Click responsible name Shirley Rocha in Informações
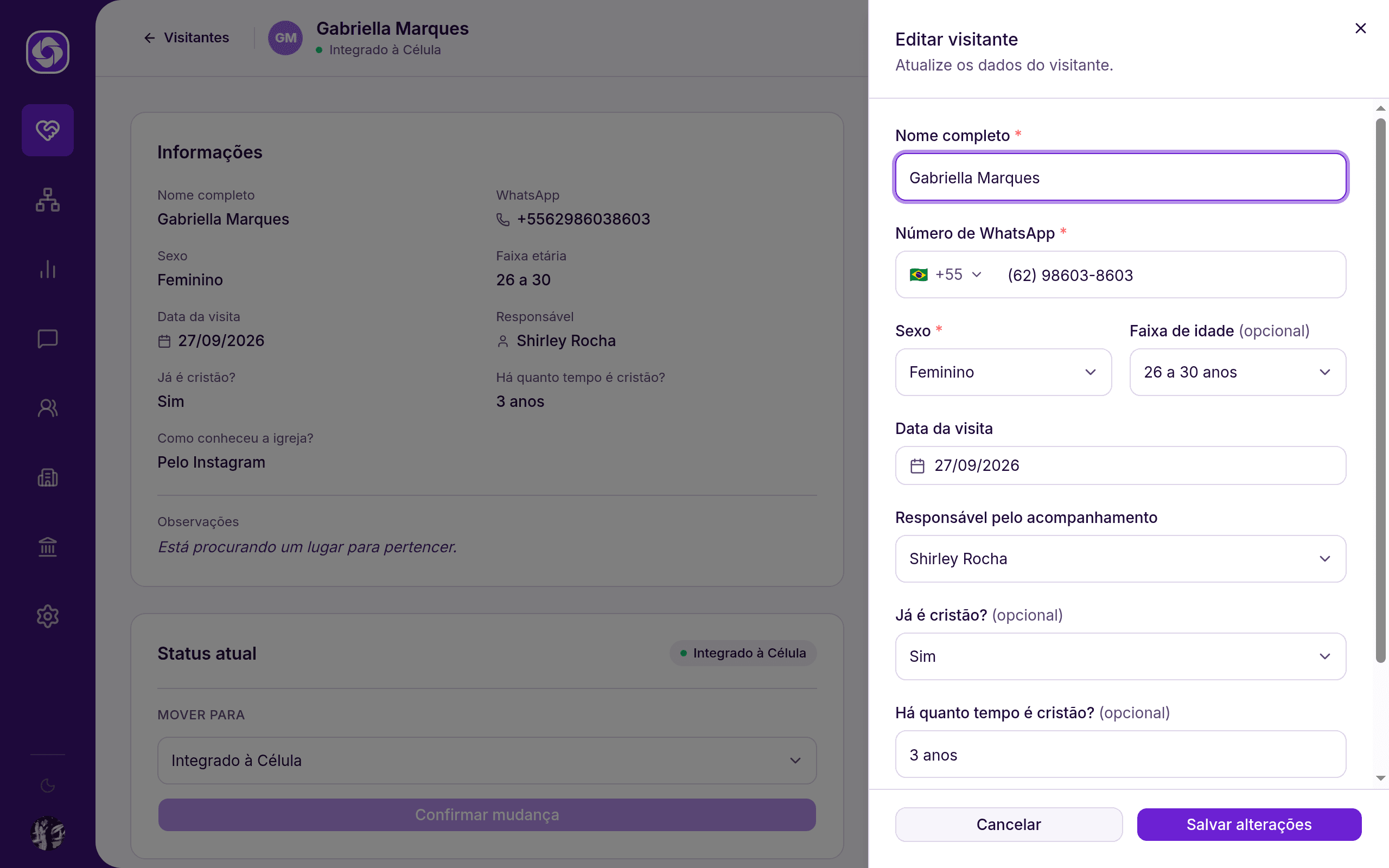 (x=566, y=341)
